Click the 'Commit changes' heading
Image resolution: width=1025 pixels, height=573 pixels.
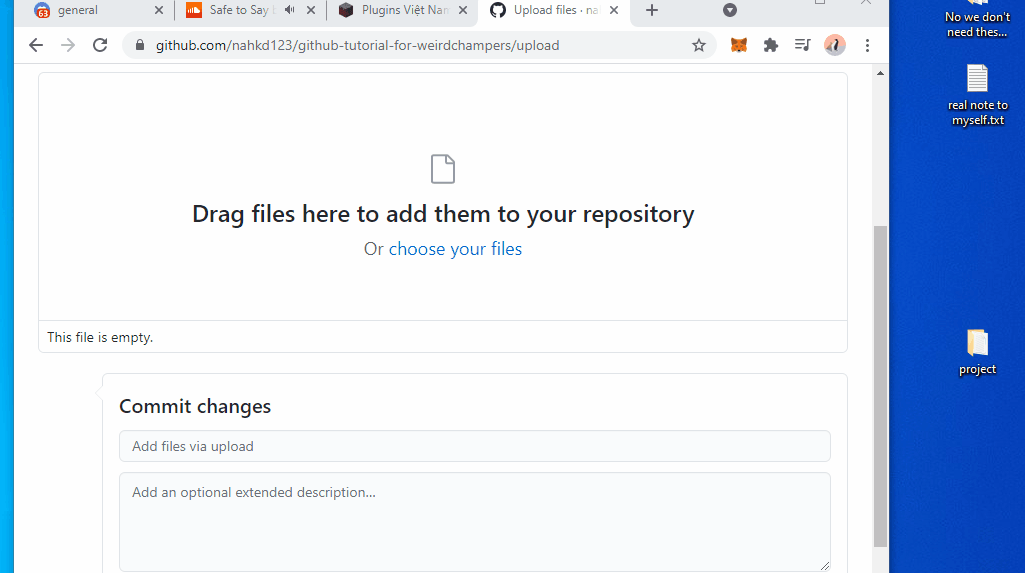coord(195,406)
